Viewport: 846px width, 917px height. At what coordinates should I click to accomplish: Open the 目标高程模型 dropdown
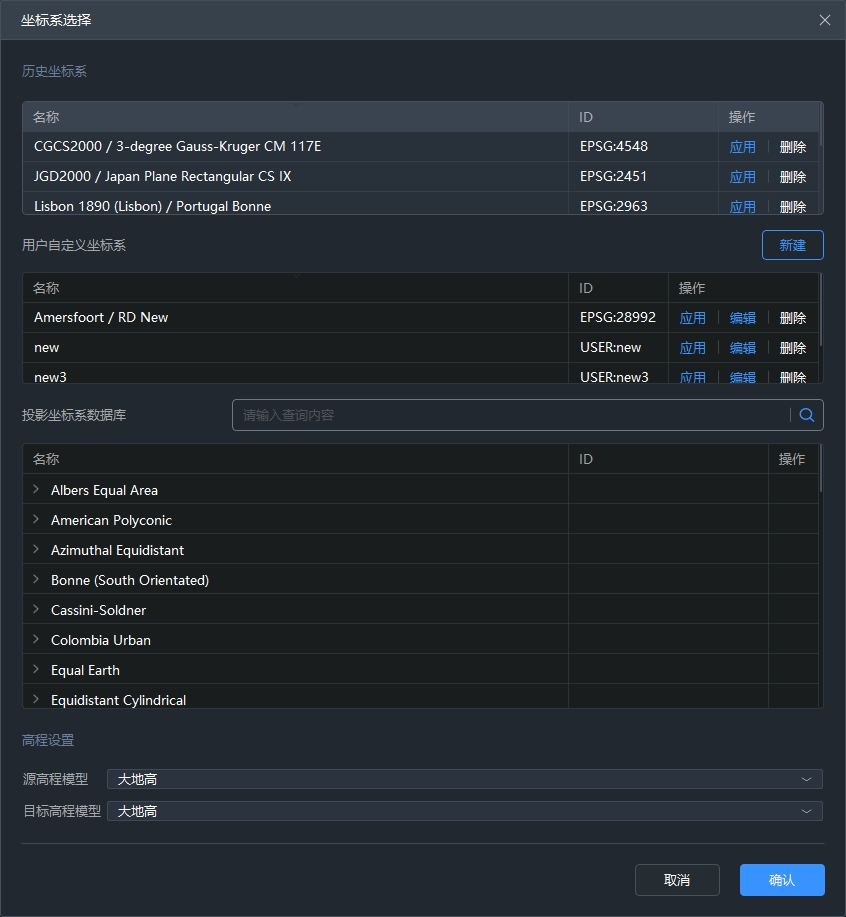coord(464,811)
